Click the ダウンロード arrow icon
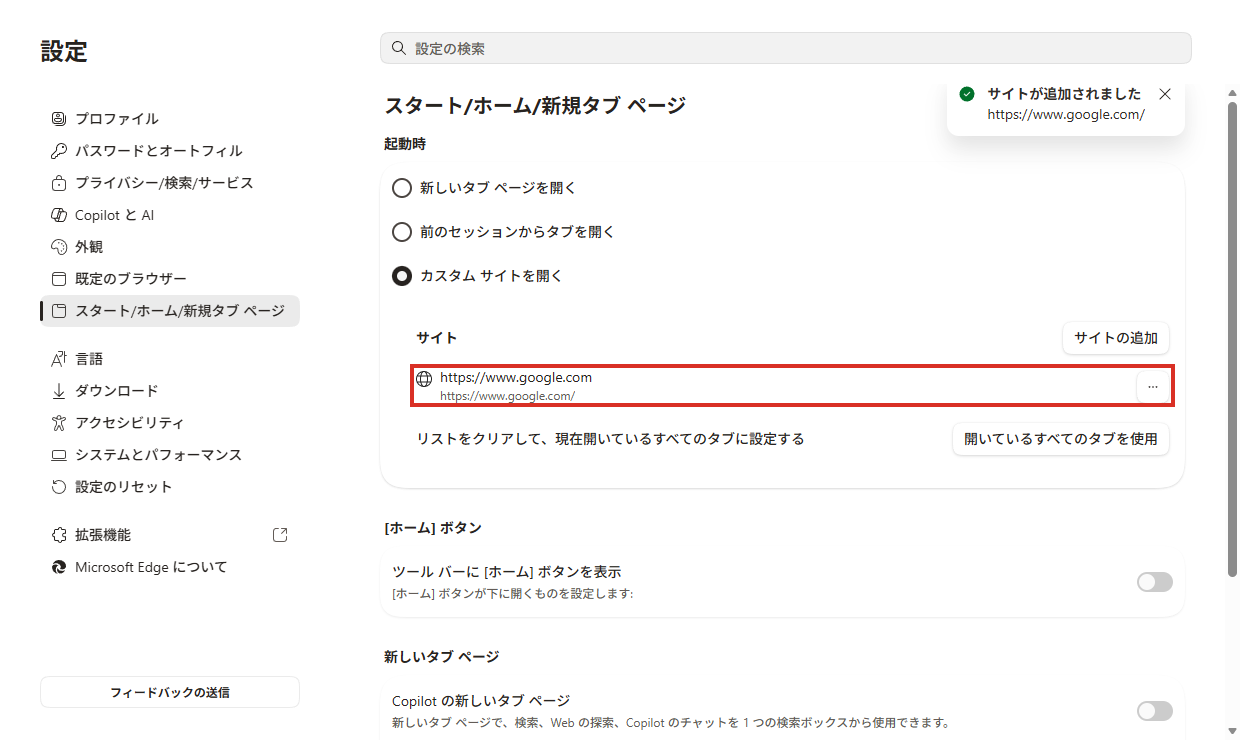 tap(58, 391)
